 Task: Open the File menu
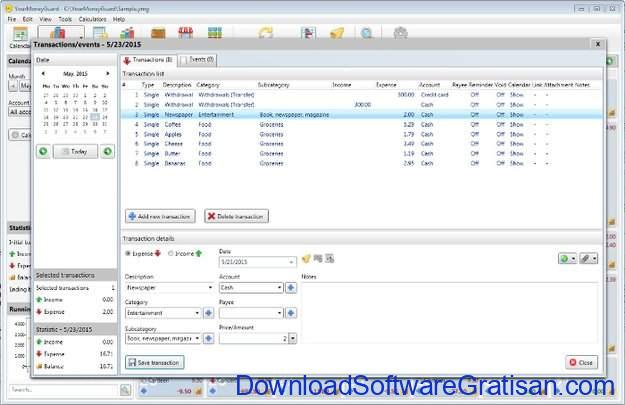click(12, 19)
